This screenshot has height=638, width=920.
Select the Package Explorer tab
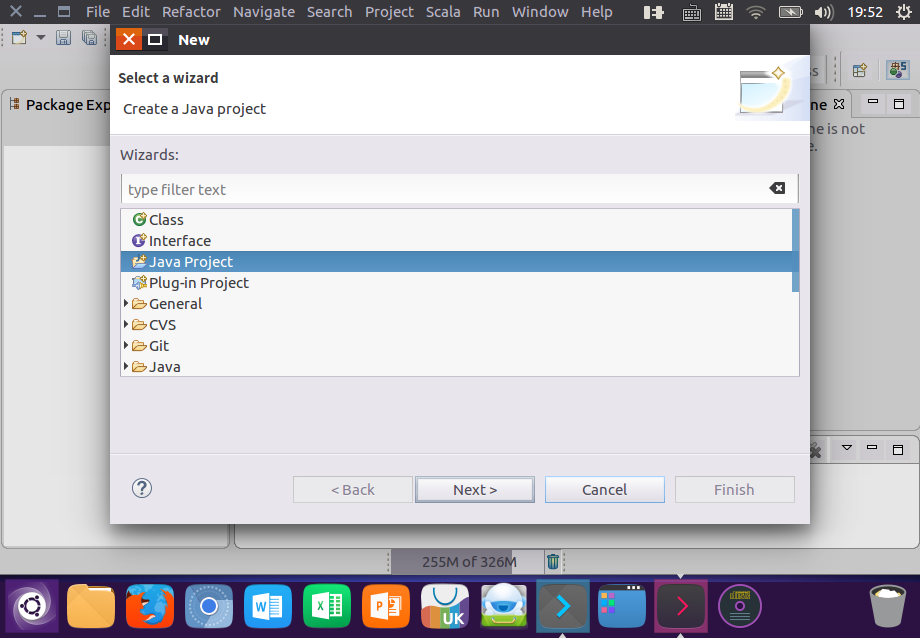[x=60, y=104]
